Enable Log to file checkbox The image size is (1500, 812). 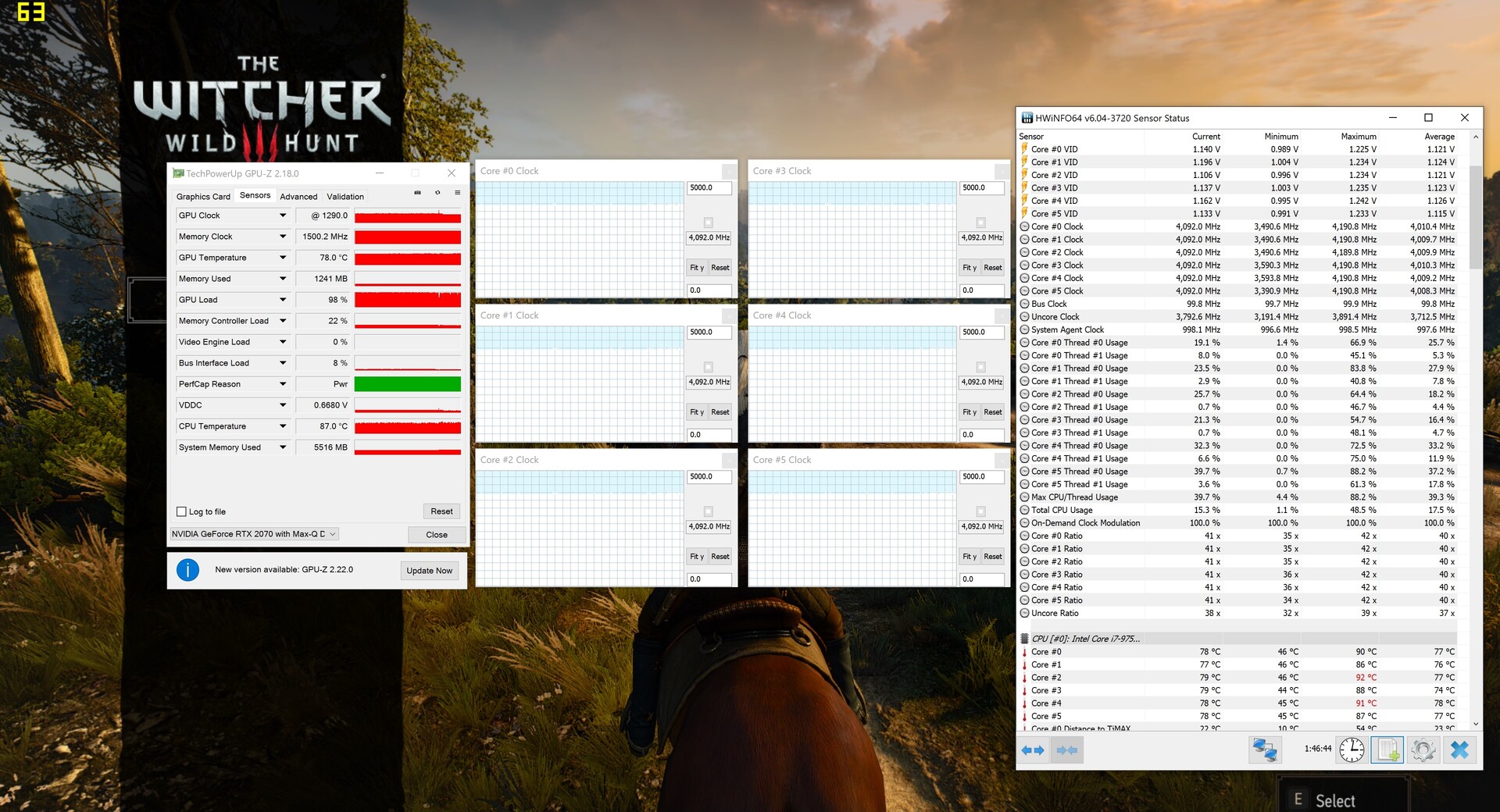point(182,512)
